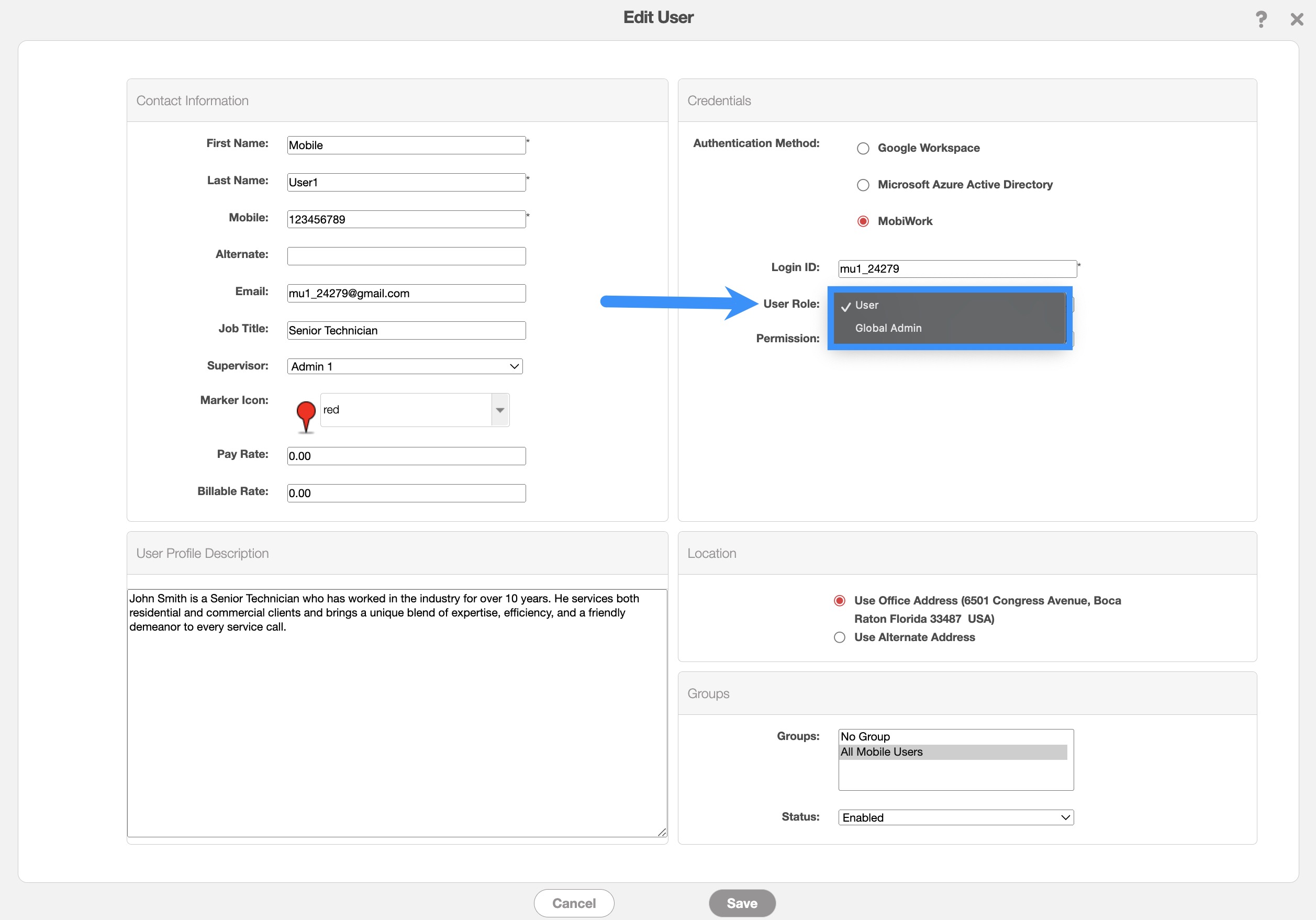Select Microsoft Azure Active Directory option
This screenshot has width=1316, height=920.
pos(863,185)
